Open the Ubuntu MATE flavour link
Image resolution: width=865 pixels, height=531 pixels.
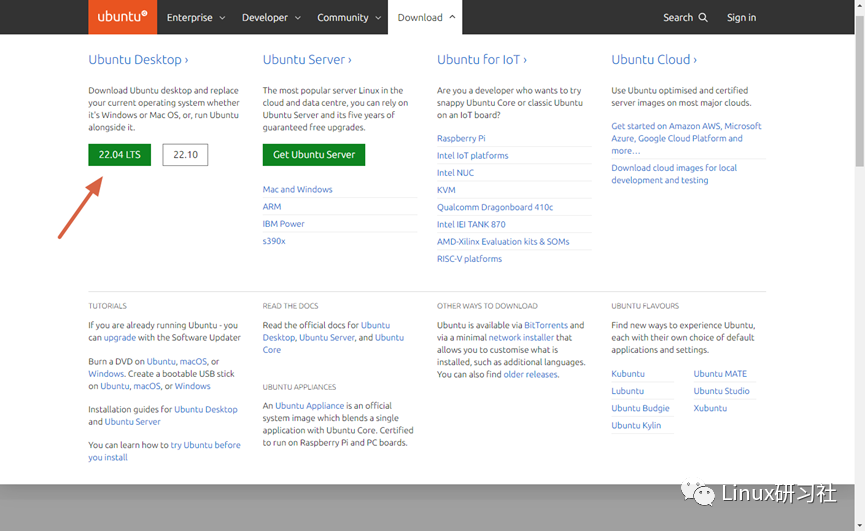[720, 373]
